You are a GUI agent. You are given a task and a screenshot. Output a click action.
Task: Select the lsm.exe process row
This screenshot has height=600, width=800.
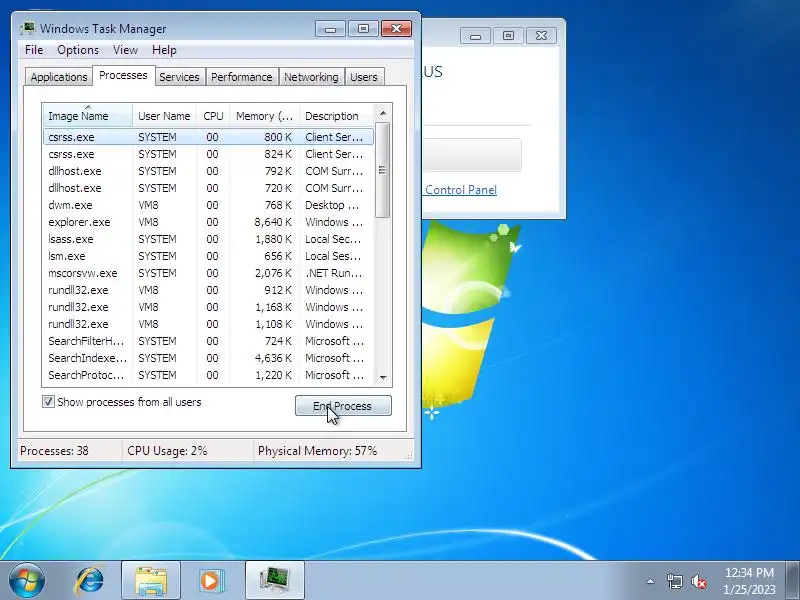(208, 256)
